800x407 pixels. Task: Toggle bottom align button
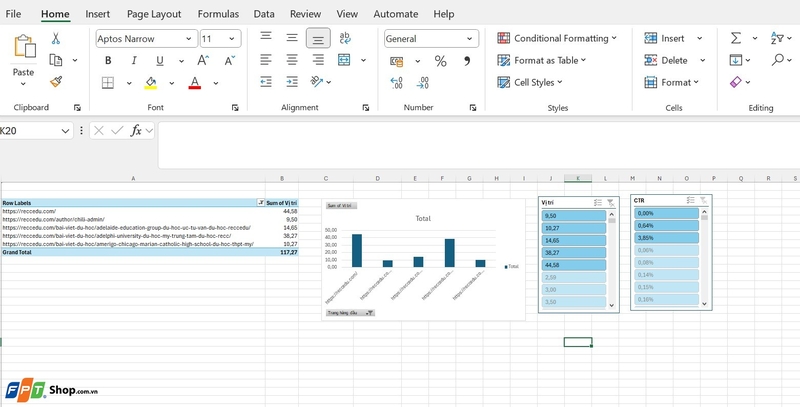click(x=318, y=39)
